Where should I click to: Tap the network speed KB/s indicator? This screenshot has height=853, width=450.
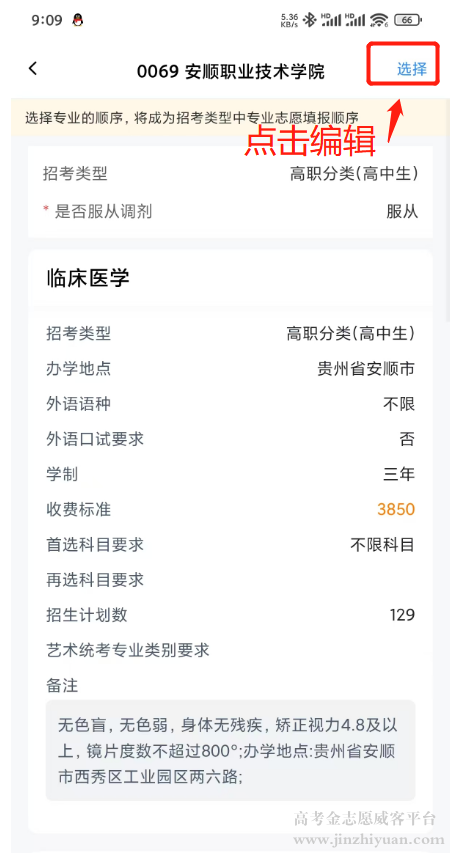[x=288, y=20]
